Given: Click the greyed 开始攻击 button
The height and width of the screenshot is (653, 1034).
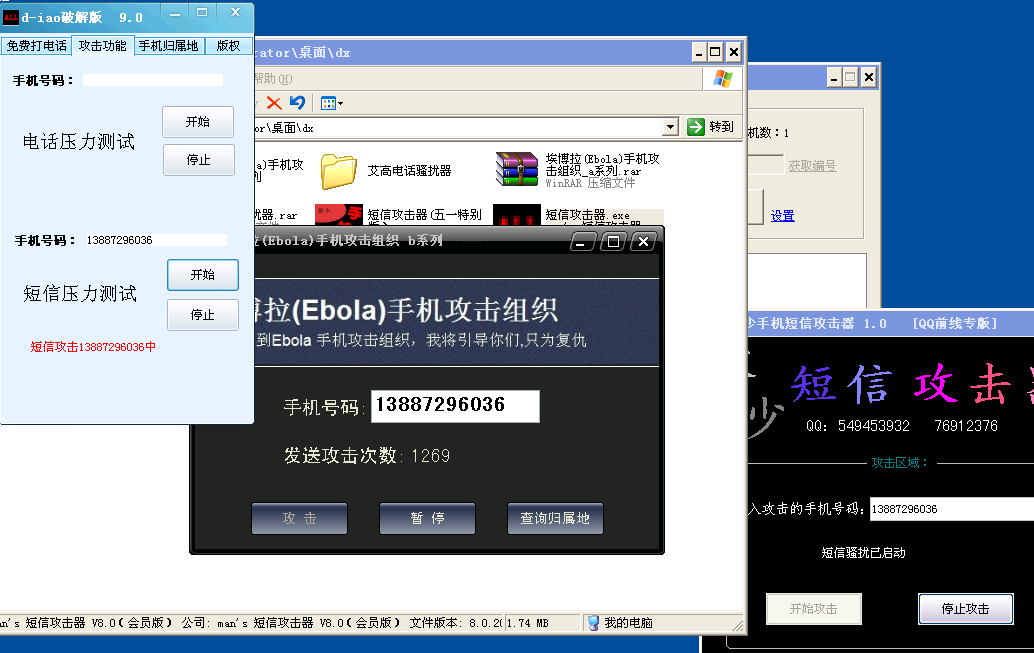Looking at the screenshot, I should 814,609.
